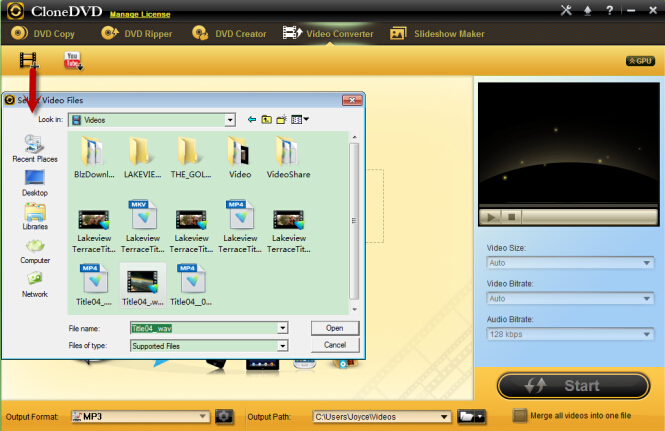The image size is (665, 431).
Task: Select the VideoShare folder
Action: coord(288,157)
